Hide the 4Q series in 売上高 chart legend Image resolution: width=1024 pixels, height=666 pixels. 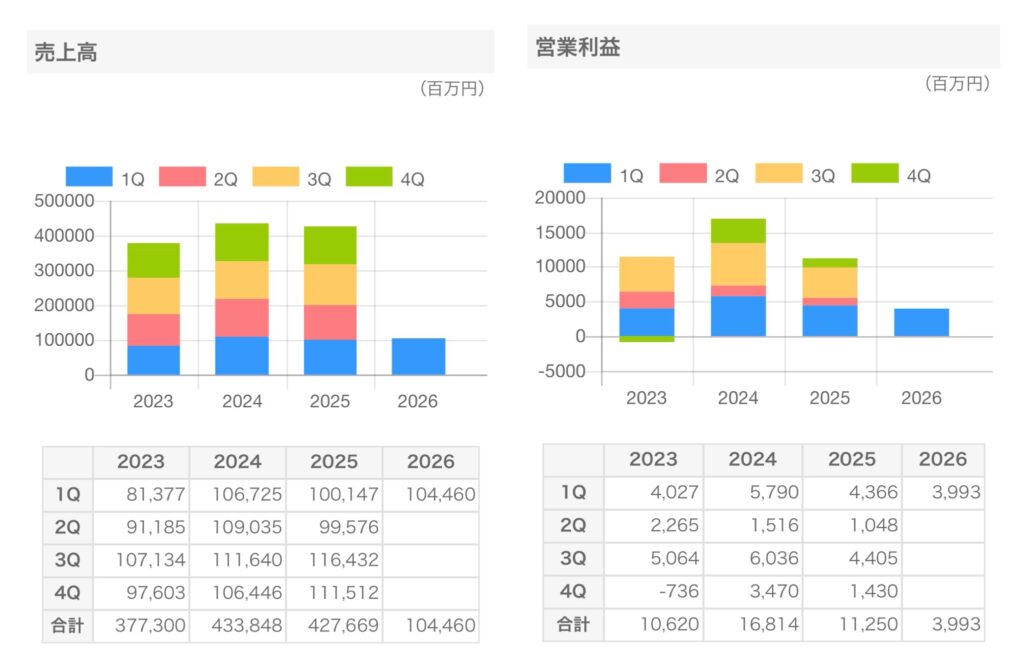[x=368, y=178]
